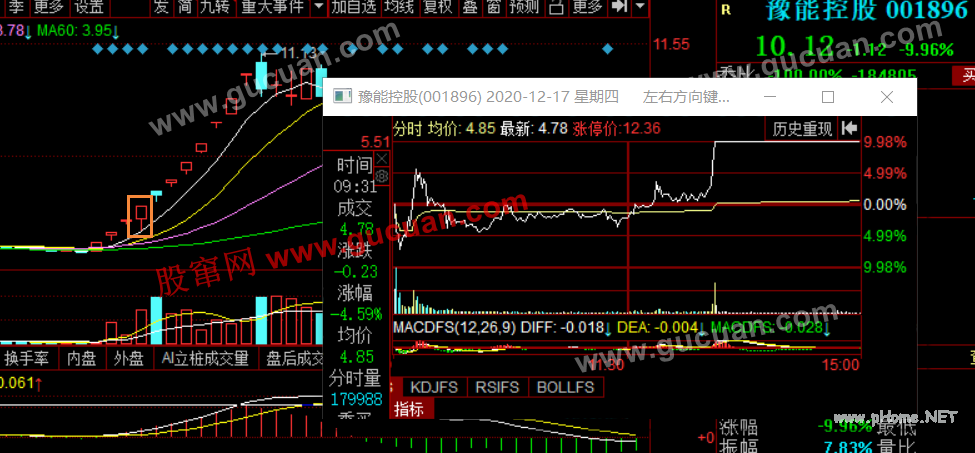
Task: Click the MACDFS(12,26,9) label
Action: coord(454,327)
